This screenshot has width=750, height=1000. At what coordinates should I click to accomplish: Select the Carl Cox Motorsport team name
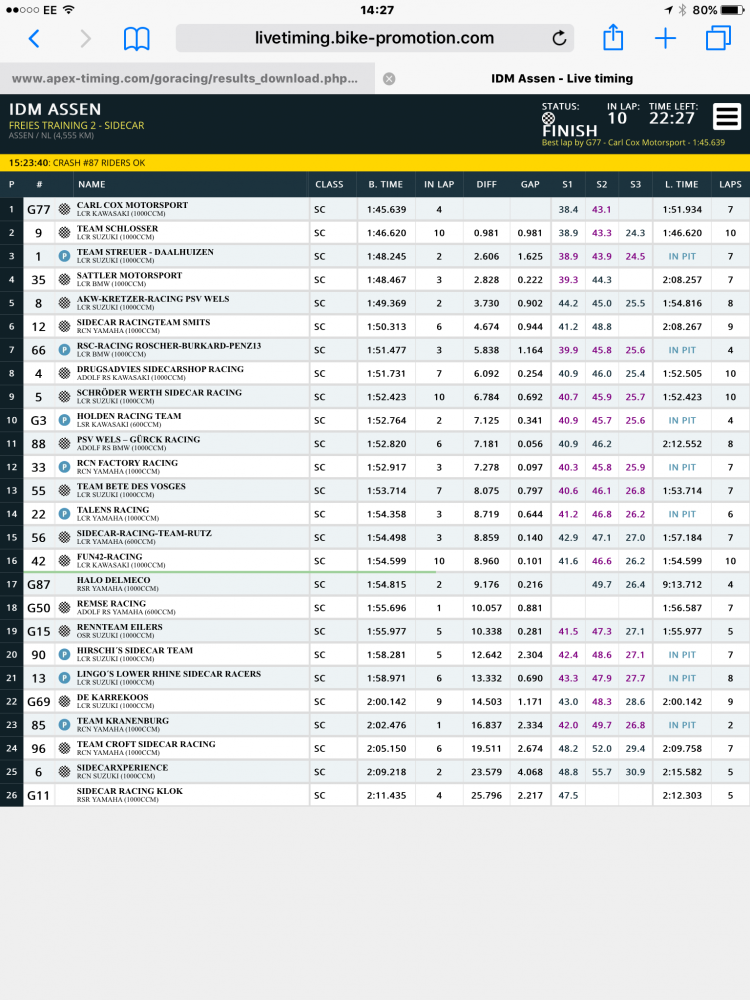click(133, 205)
